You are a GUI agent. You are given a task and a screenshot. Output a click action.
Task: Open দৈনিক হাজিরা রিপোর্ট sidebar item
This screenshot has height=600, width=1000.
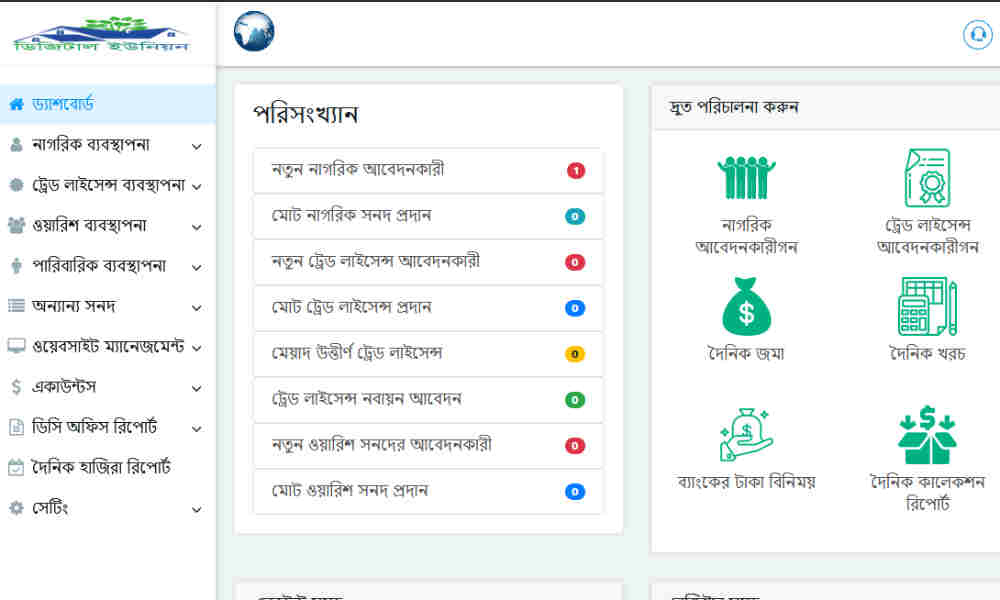tap(100, 468)
